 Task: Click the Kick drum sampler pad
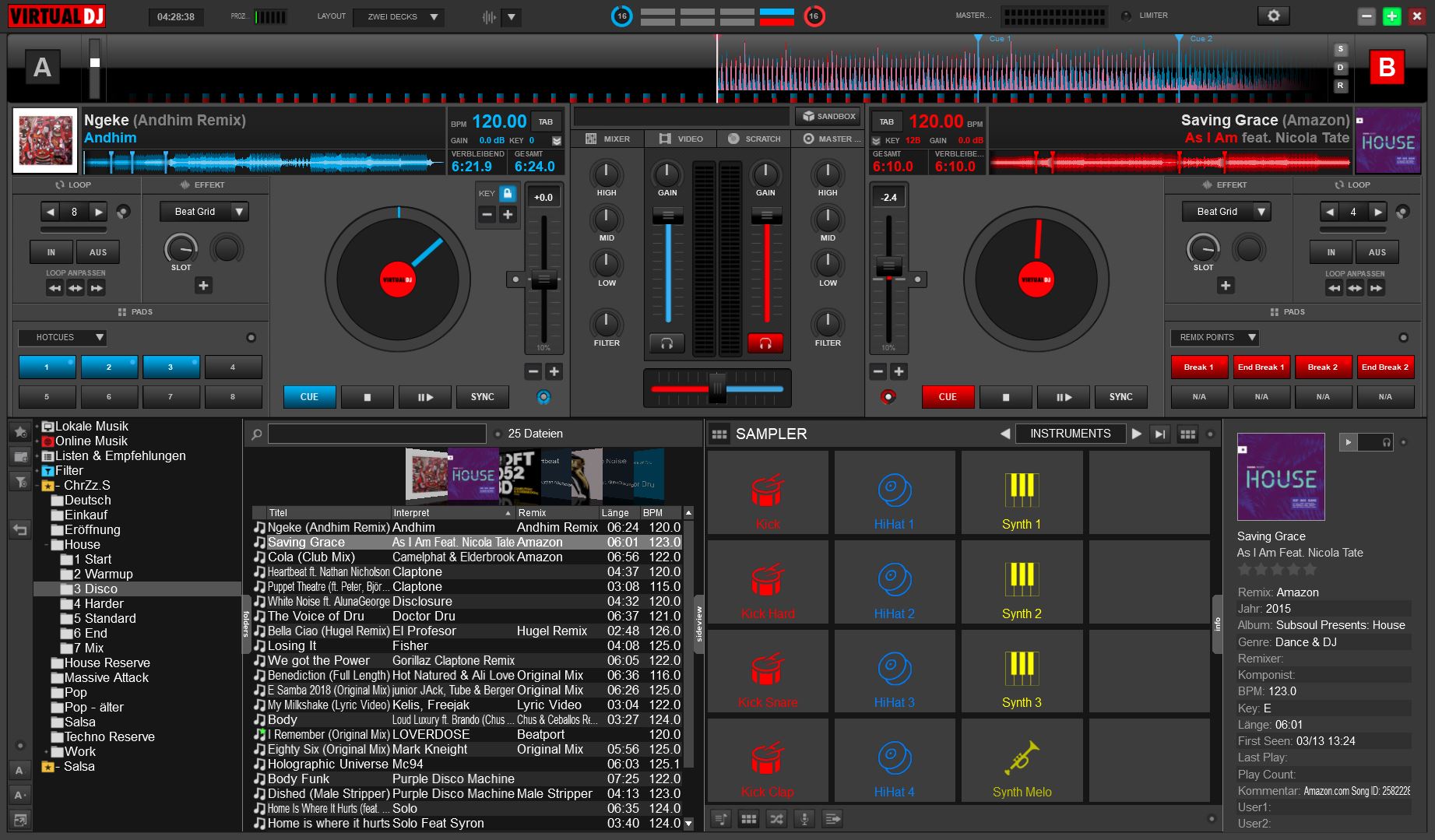pyautogui.click(x=768, y=492)
